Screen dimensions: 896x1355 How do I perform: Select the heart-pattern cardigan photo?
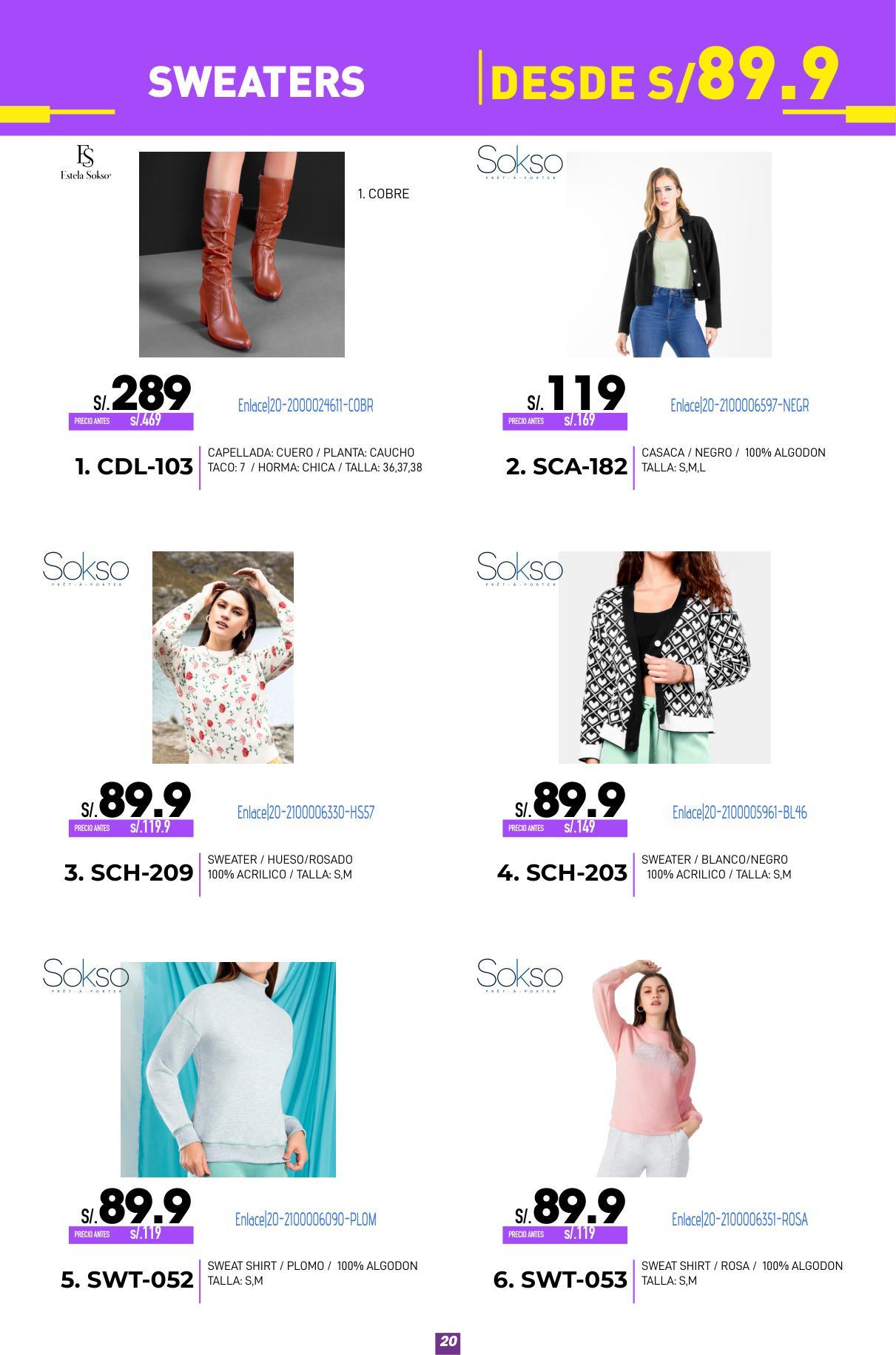[x=664, y=657]
